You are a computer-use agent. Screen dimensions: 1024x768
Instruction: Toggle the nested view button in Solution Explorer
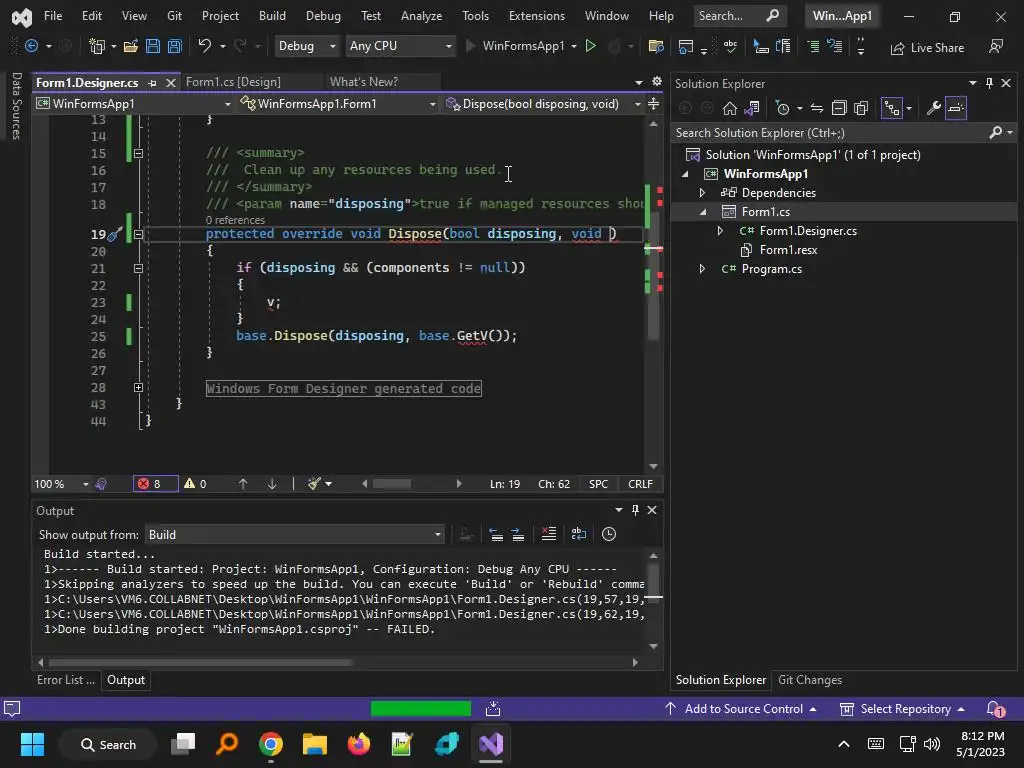pos(891,108)
